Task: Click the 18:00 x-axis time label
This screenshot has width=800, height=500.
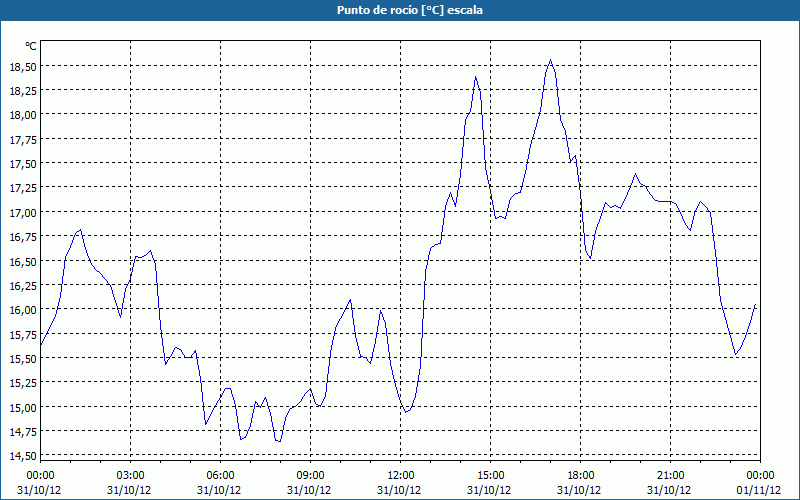Action: point(581,476)
